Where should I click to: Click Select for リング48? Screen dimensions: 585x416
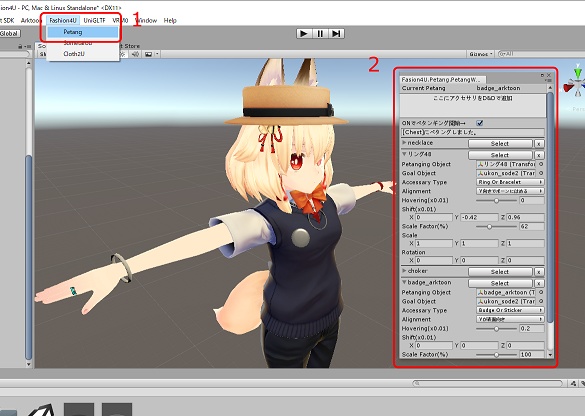point(500,155)
